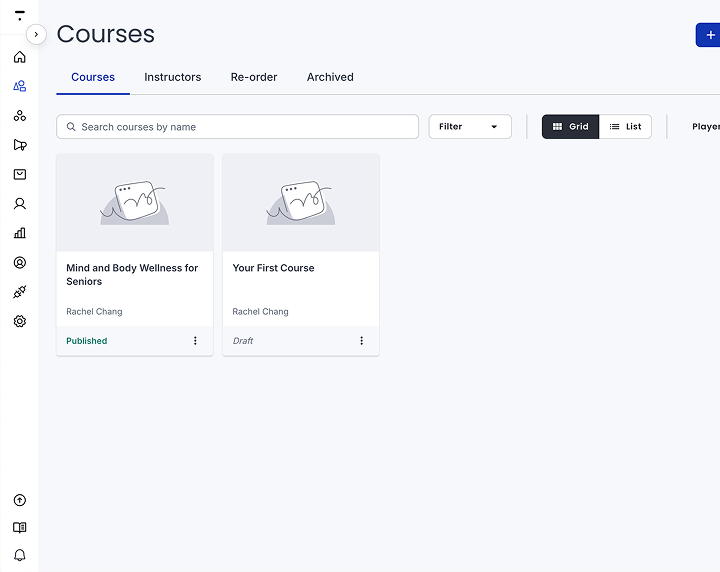The height and width of the screenshot is (572, 720).
Task: Open the bar chart analytics icon
Action: (19, 233)
